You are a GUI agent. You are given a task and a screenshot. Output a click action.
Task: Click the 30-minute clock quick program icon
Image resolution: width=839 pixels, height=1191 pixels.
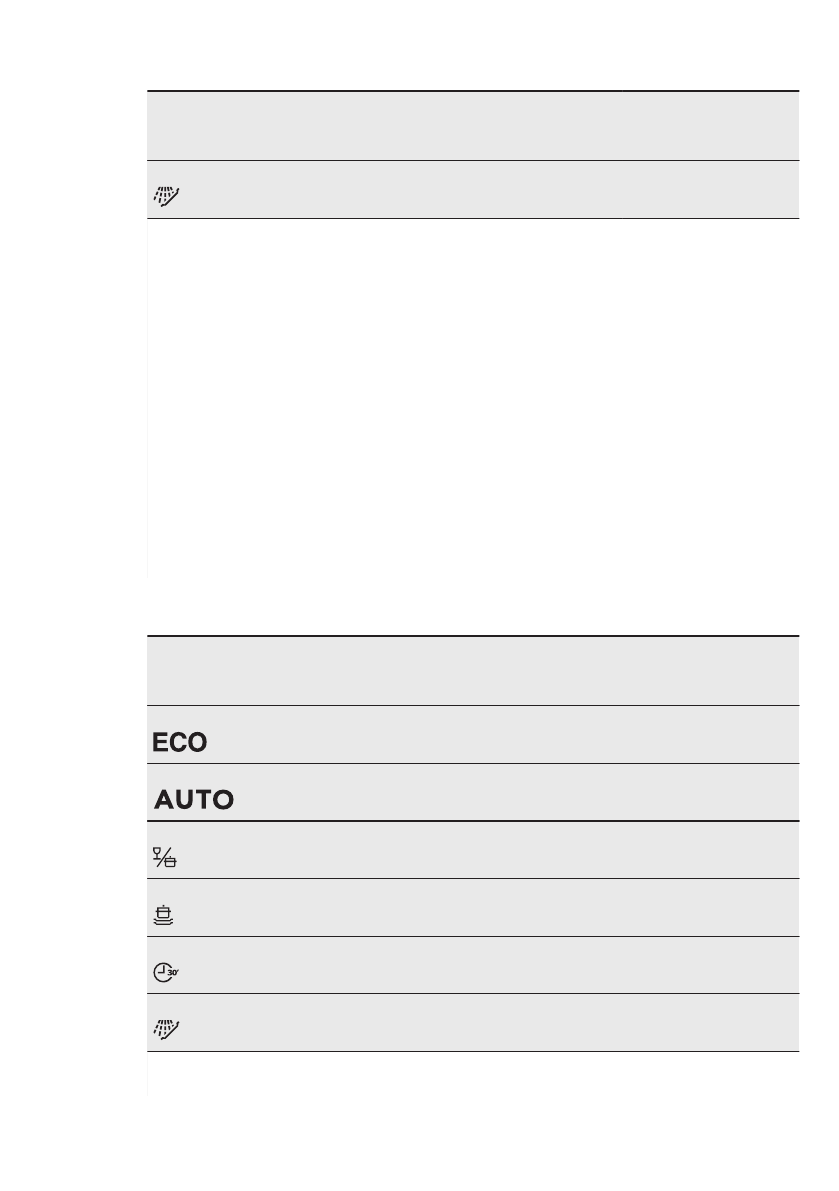164,972
